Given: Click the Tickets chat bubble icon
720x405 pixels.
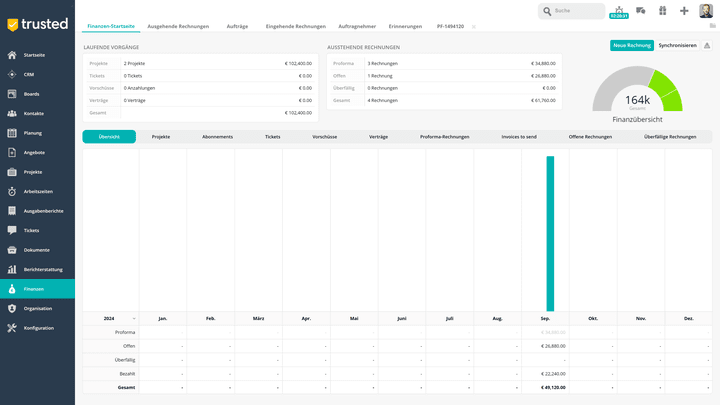Looking at the screenshot, I should point(12,230).
